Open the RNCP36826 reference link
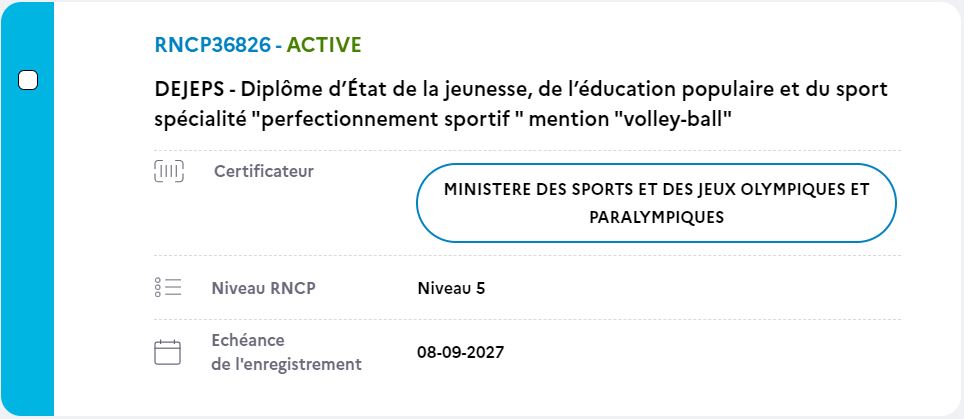The height and width of the screenshot is (419, 964). 212,45
